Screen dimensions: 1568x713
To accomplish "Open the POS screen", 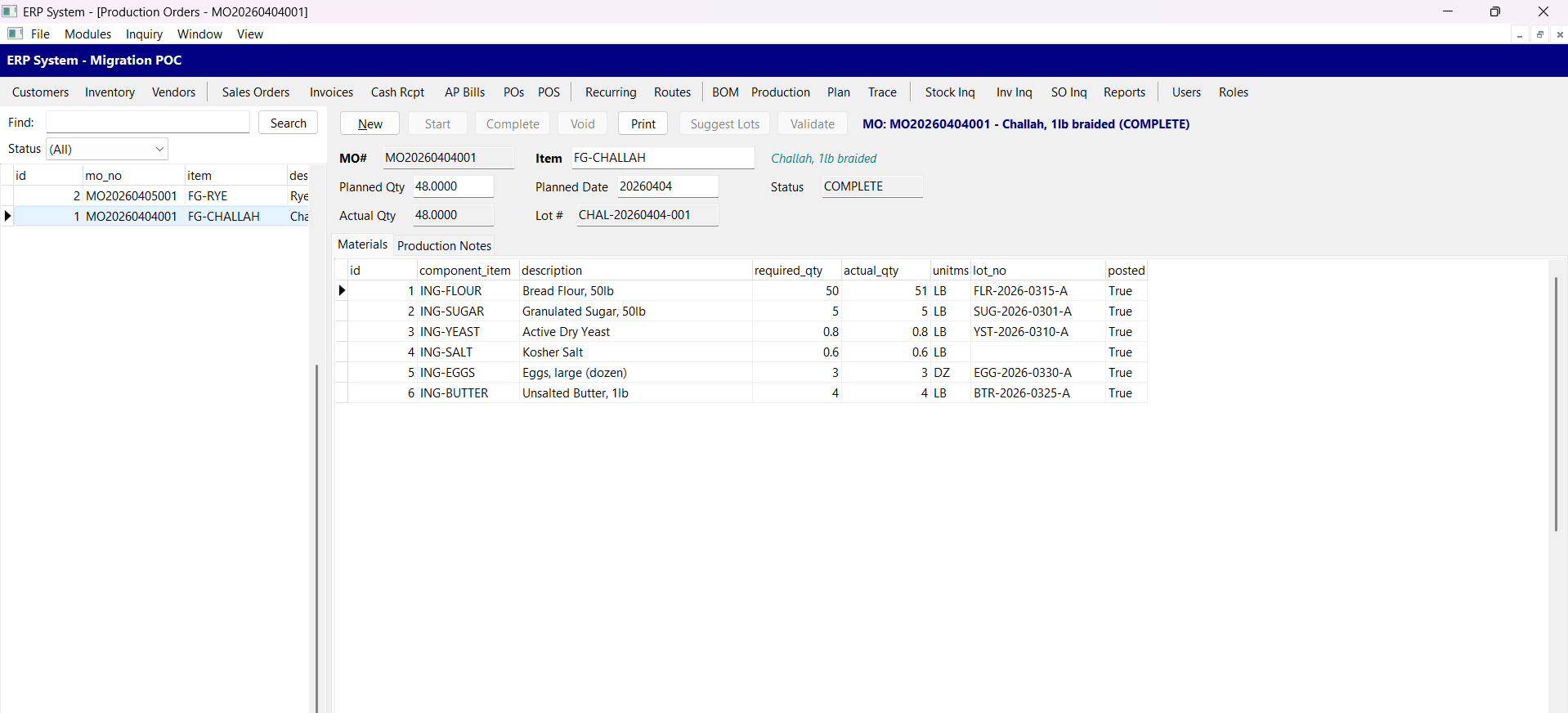I will [x=549, y=92].
